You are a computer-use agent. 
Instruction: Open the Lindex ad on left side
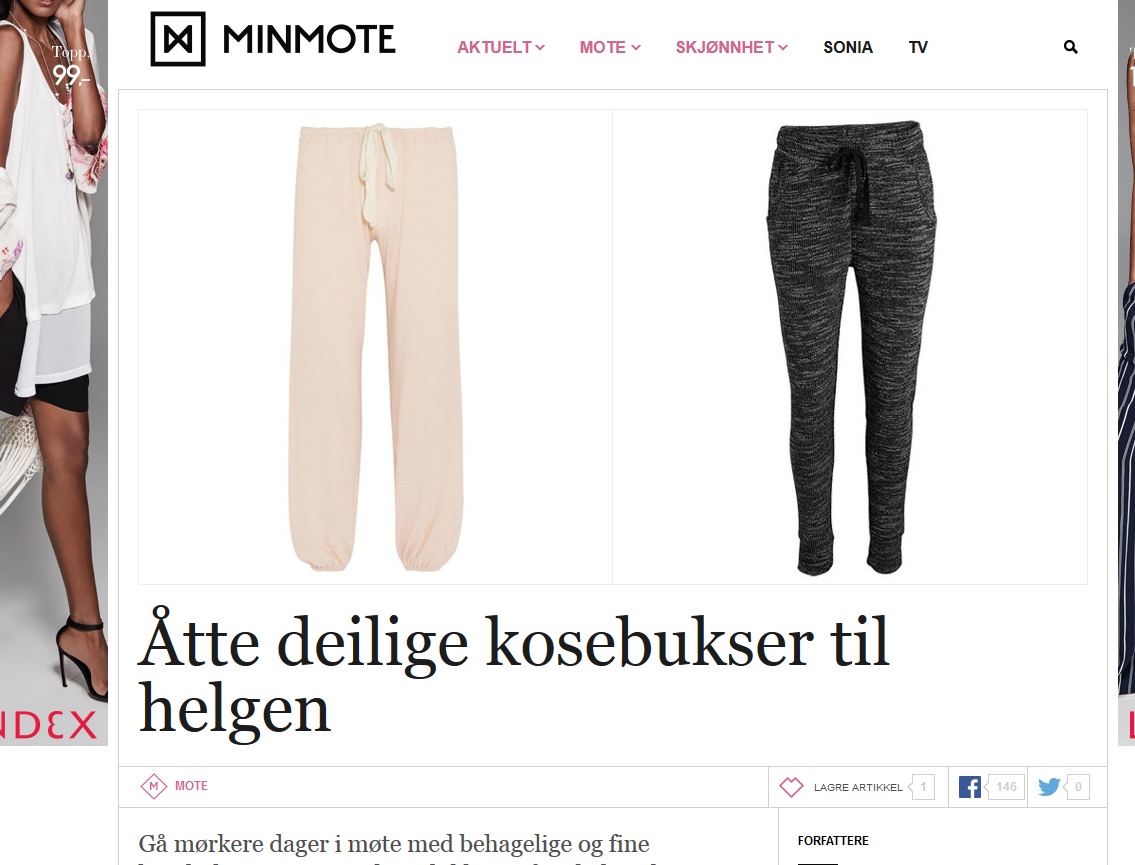click(x=54, y=373)
